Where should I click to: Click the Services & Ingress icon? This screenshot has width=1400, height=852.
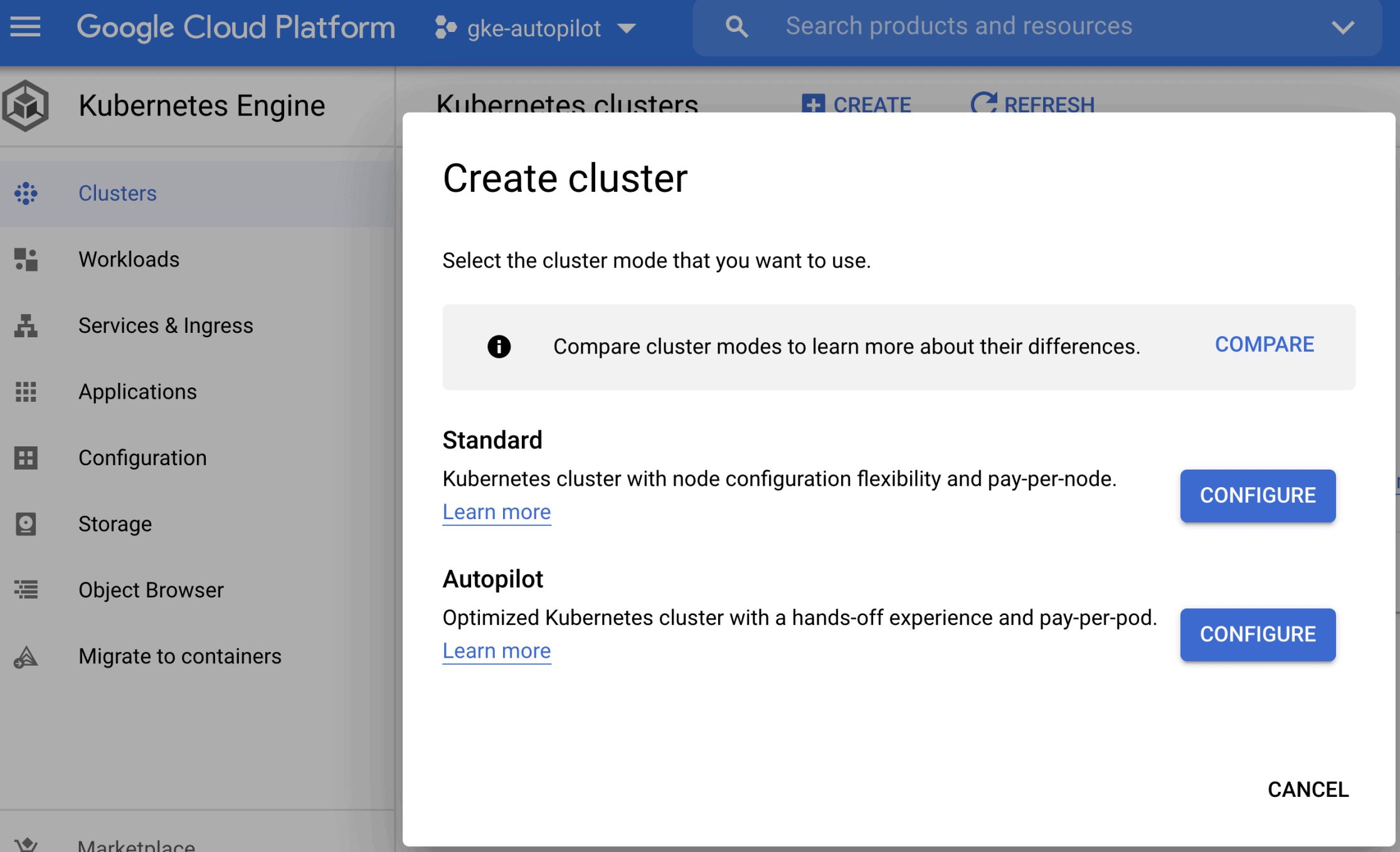tap(26, 325)
